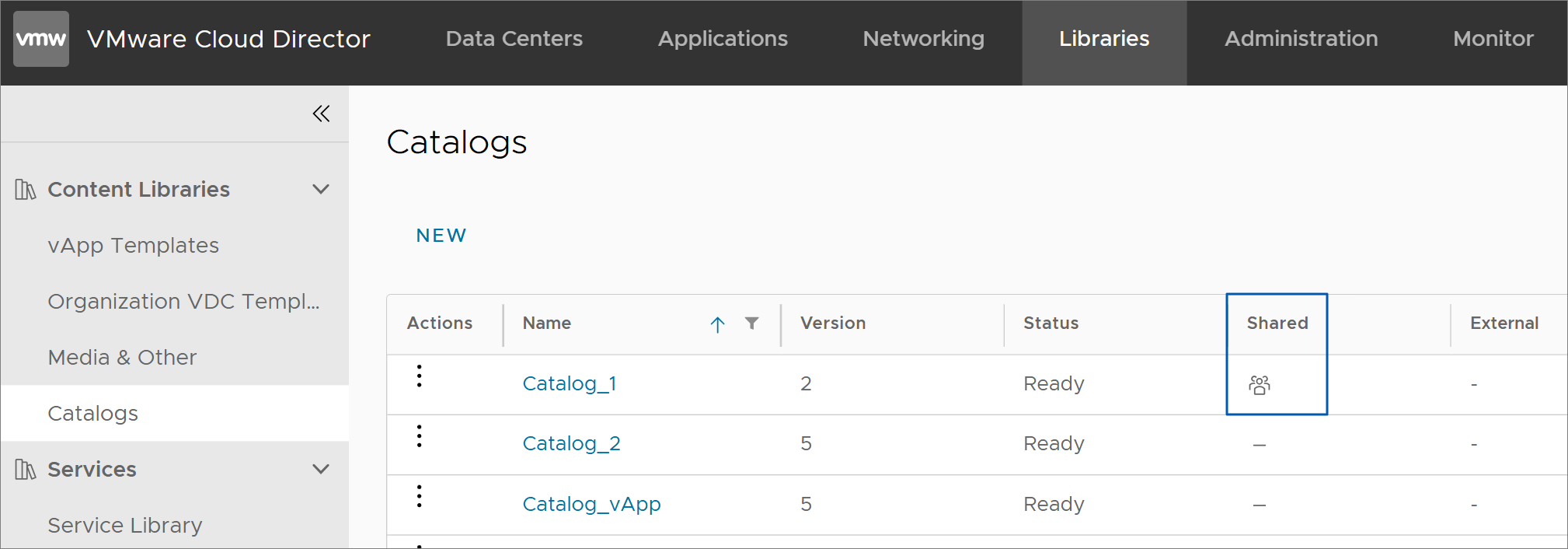The height and width of the screenshot is (549, 1568).
Task: Open actions menu for Catalog_vApp
Action: [x=420, y=496]
